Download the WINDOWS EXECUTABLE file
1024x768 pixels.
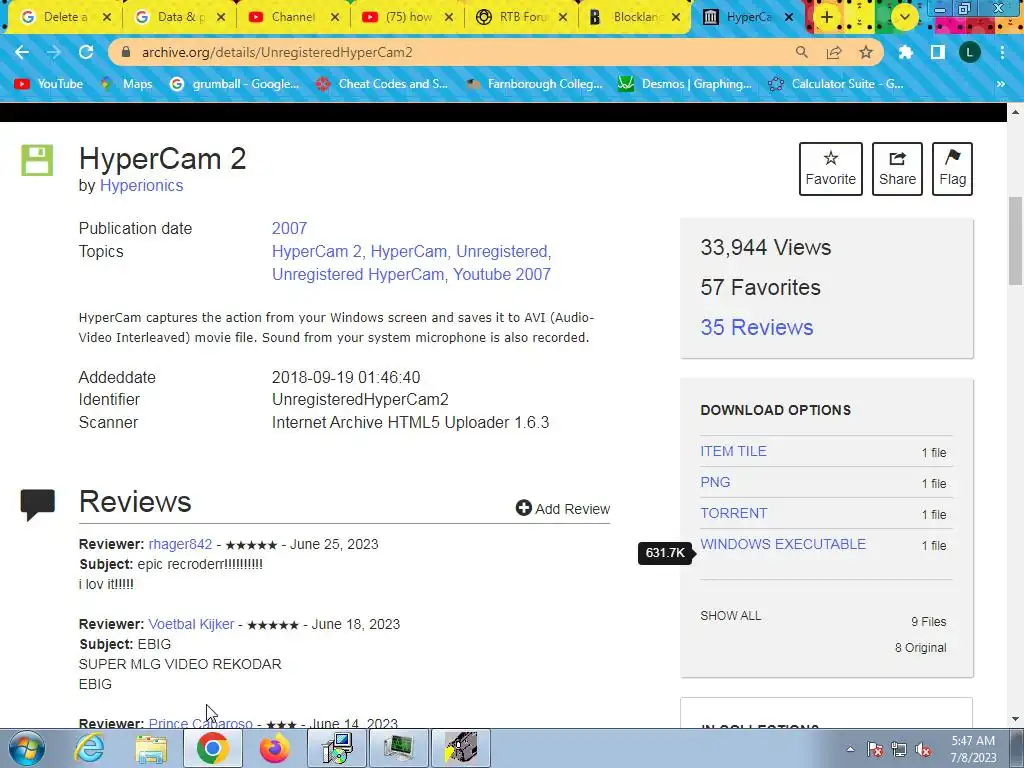click(783, 544)
